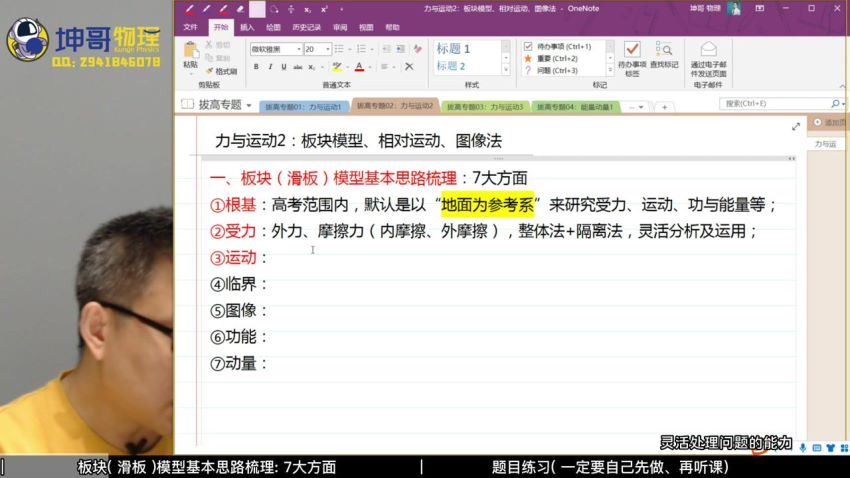Toggle the To Do tag checkbox (Ctrl+1)
This screenshot has width=850, height=478.
point(529,46)
